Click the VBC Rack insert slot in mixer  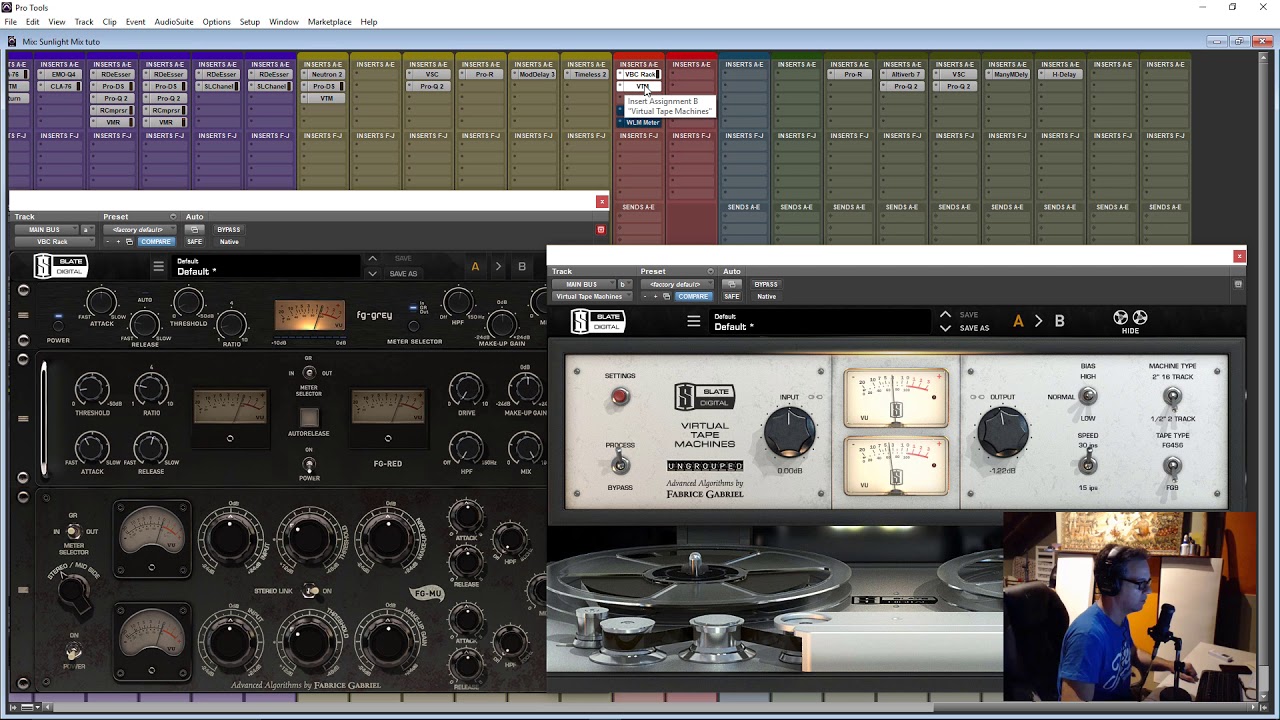[639, 75]
